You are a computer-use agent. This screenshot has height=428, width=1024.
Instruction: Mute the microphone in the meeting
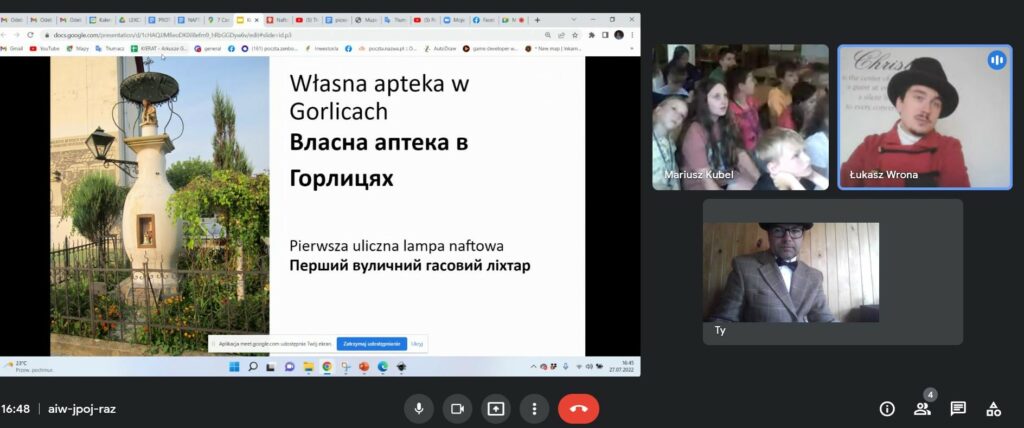click(418, 408)
